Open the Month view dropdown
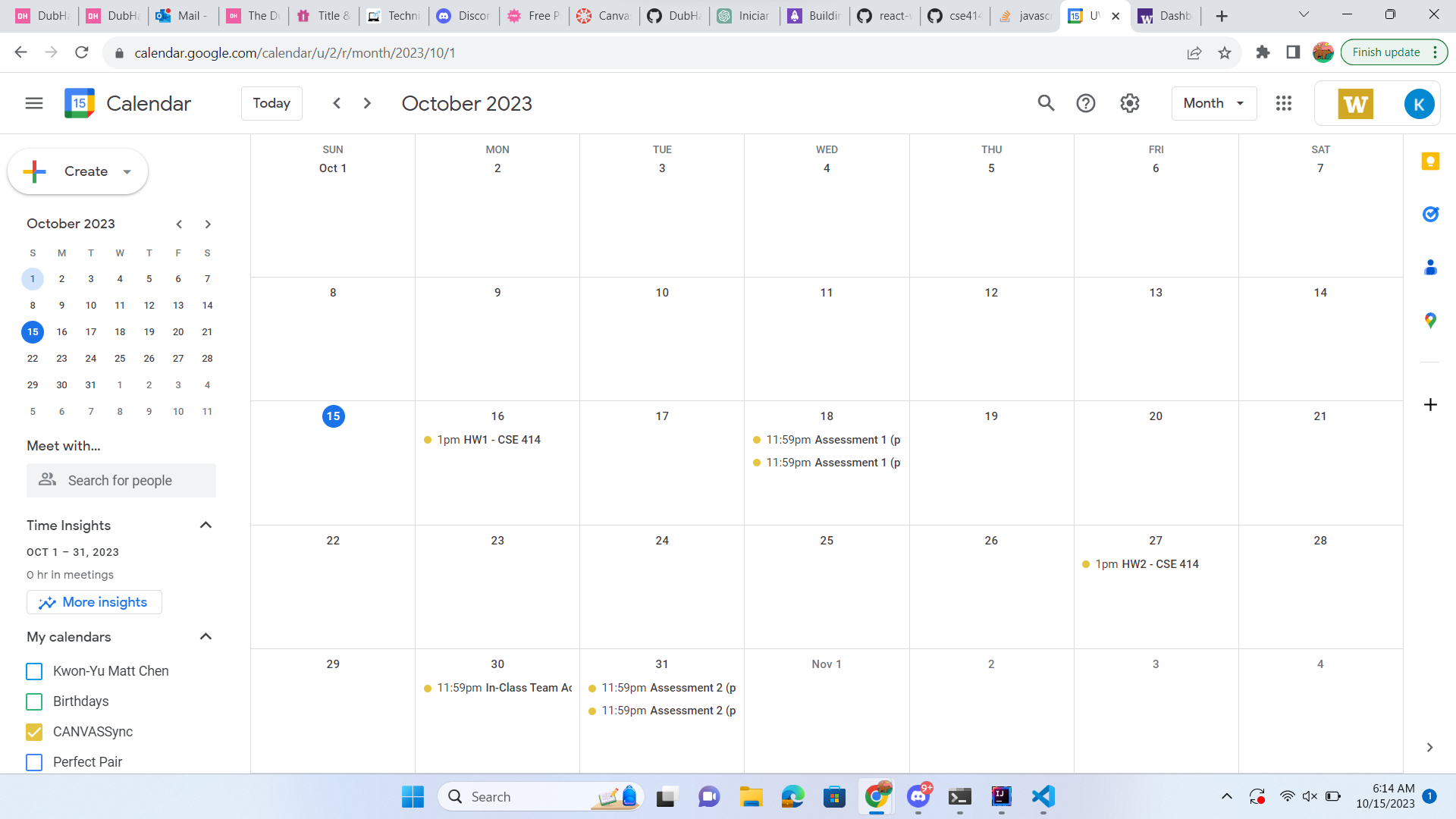Screen dimensions: 1456x819 (1213, 103)
